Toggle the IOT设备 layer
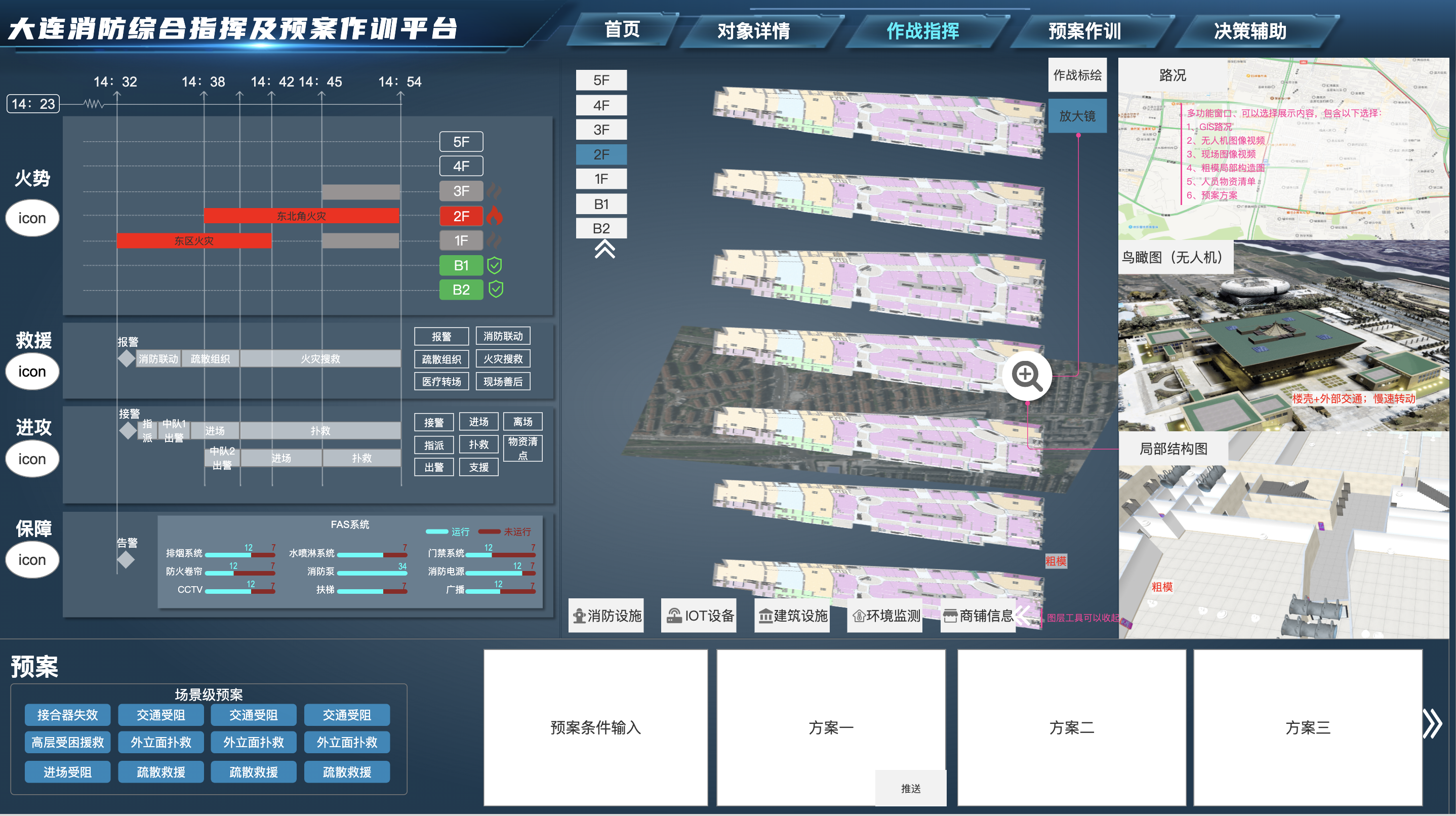Image resolution: width=1456 pixels, height=816 pixels. coord(700,616)
